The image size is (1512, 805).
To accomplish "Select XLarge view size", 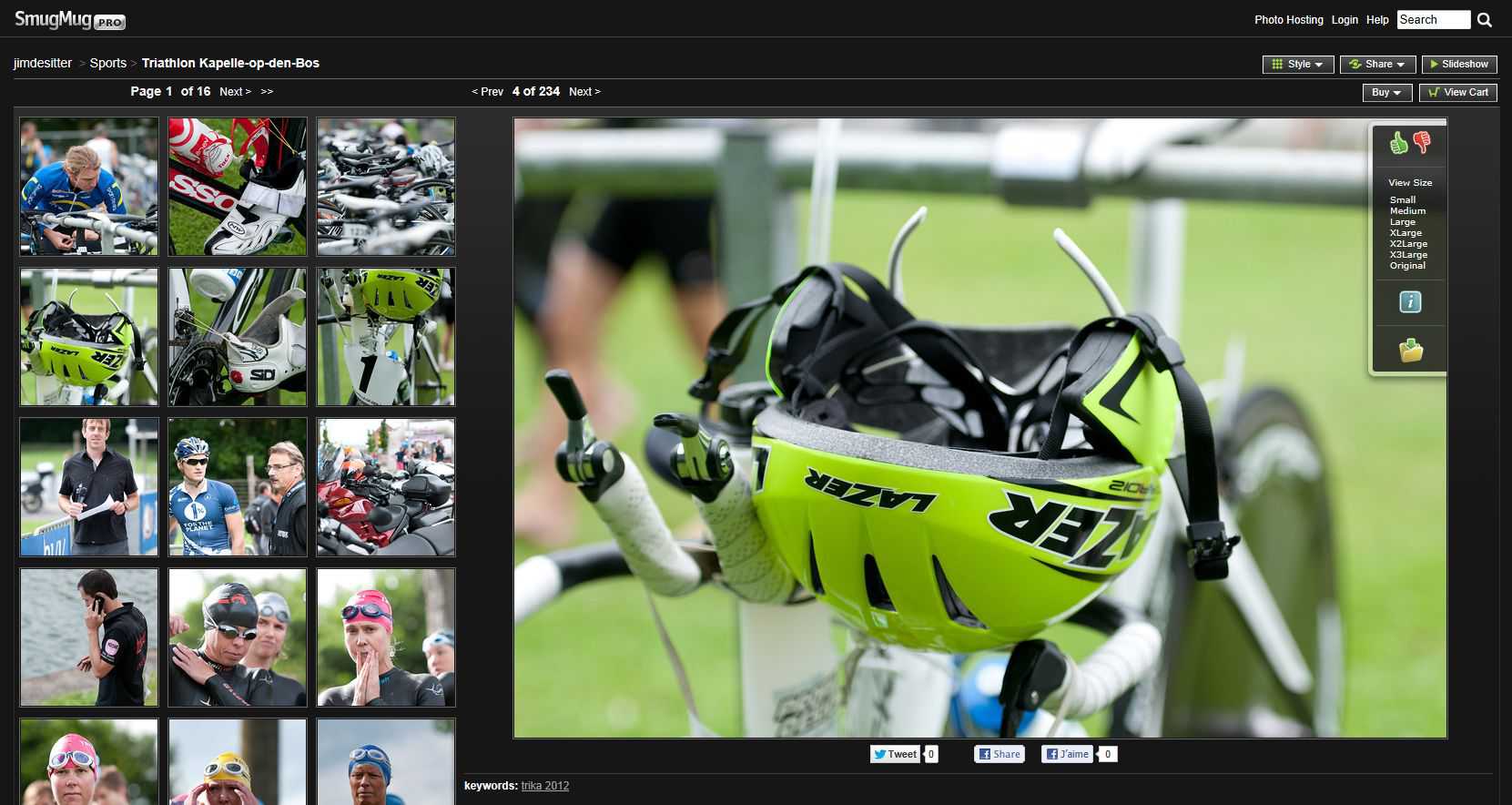I will click(x=1405, y=233).
